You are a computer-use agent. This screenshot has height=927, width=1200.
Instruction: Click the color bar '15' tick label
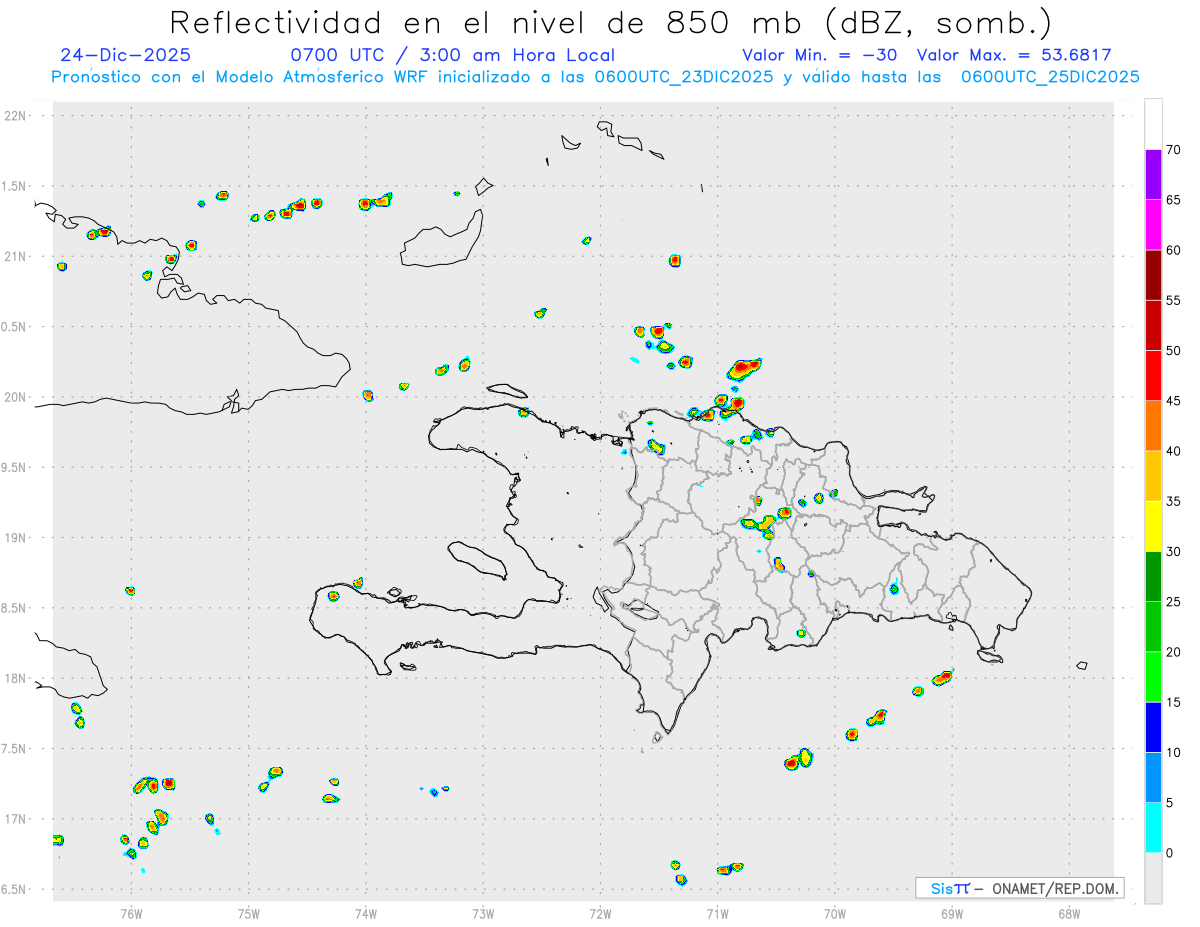click(x=1173, y=702)
